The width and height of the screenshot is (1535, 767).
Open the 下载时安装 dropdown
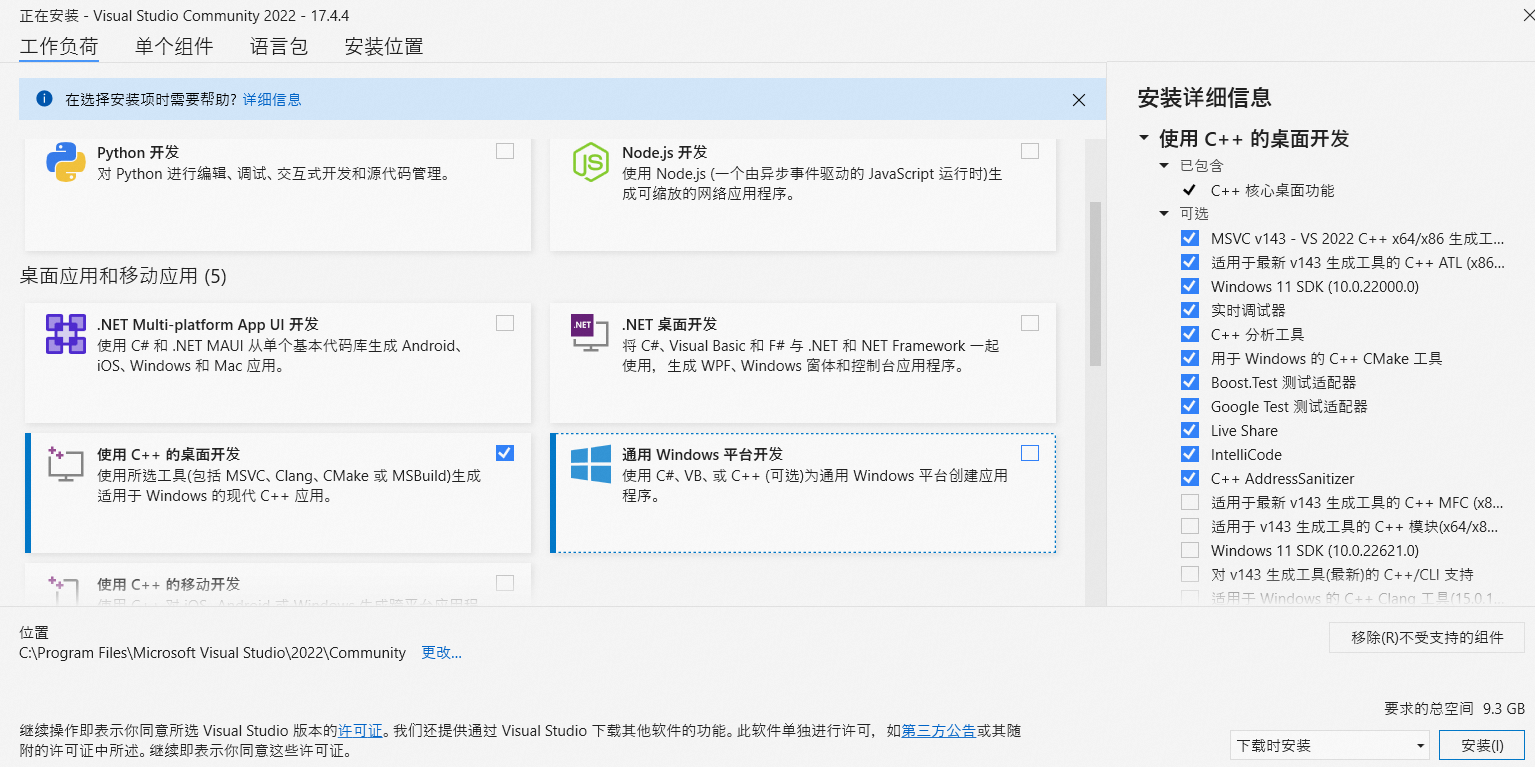(x=1330, y=745)
